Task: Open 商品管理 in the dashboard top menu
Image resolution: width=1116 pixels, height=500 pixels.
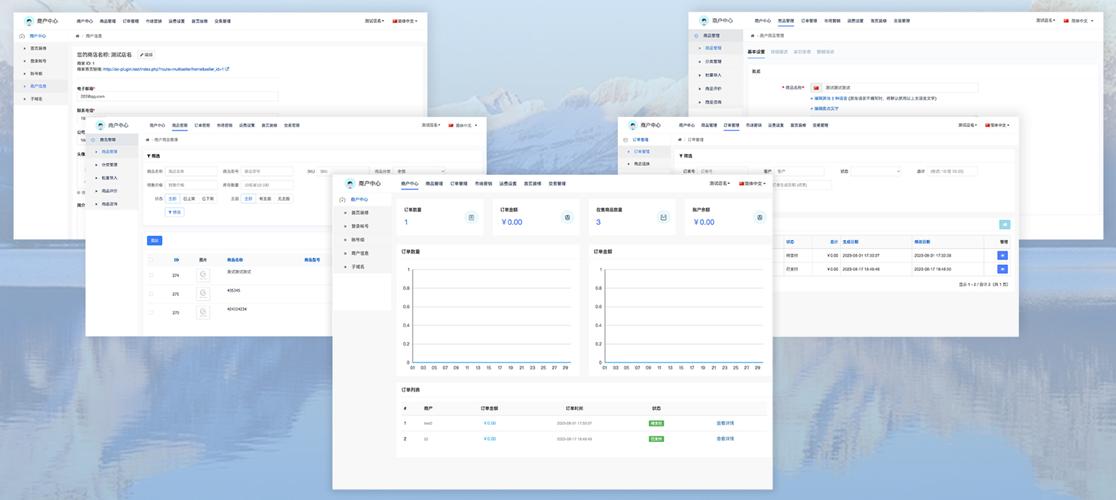Action: 435,184
